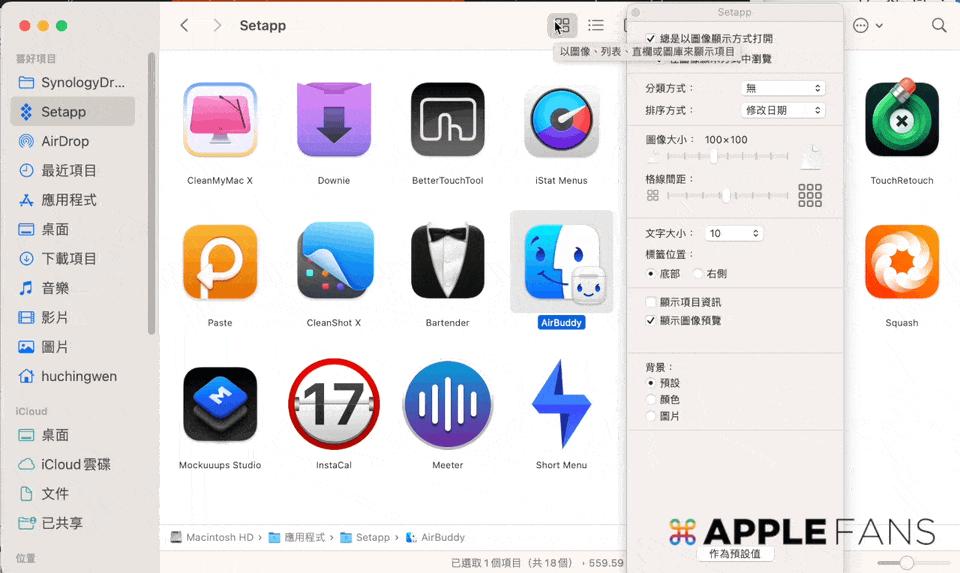Select the CleanShot X app icon
The width and height of the screenshot is (960, 573).
[334, 262]
